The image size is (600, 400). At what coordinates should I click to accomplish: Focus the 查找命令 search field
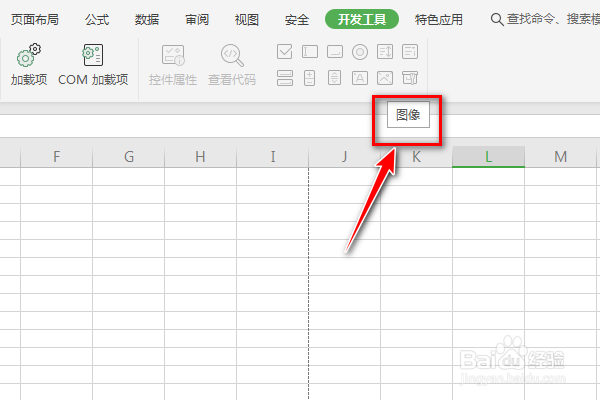(553, 19)
